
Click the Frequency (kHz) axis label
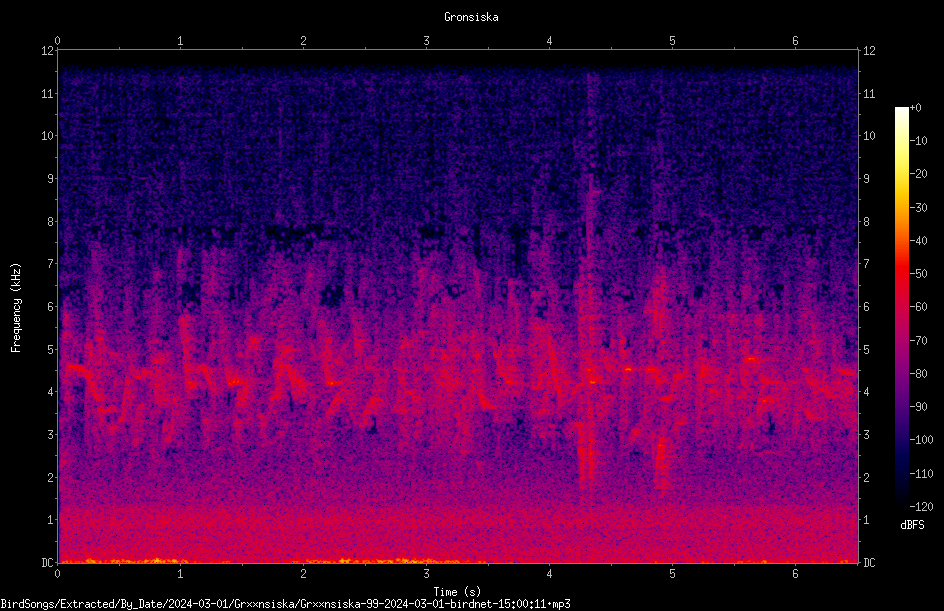[16, 308]
